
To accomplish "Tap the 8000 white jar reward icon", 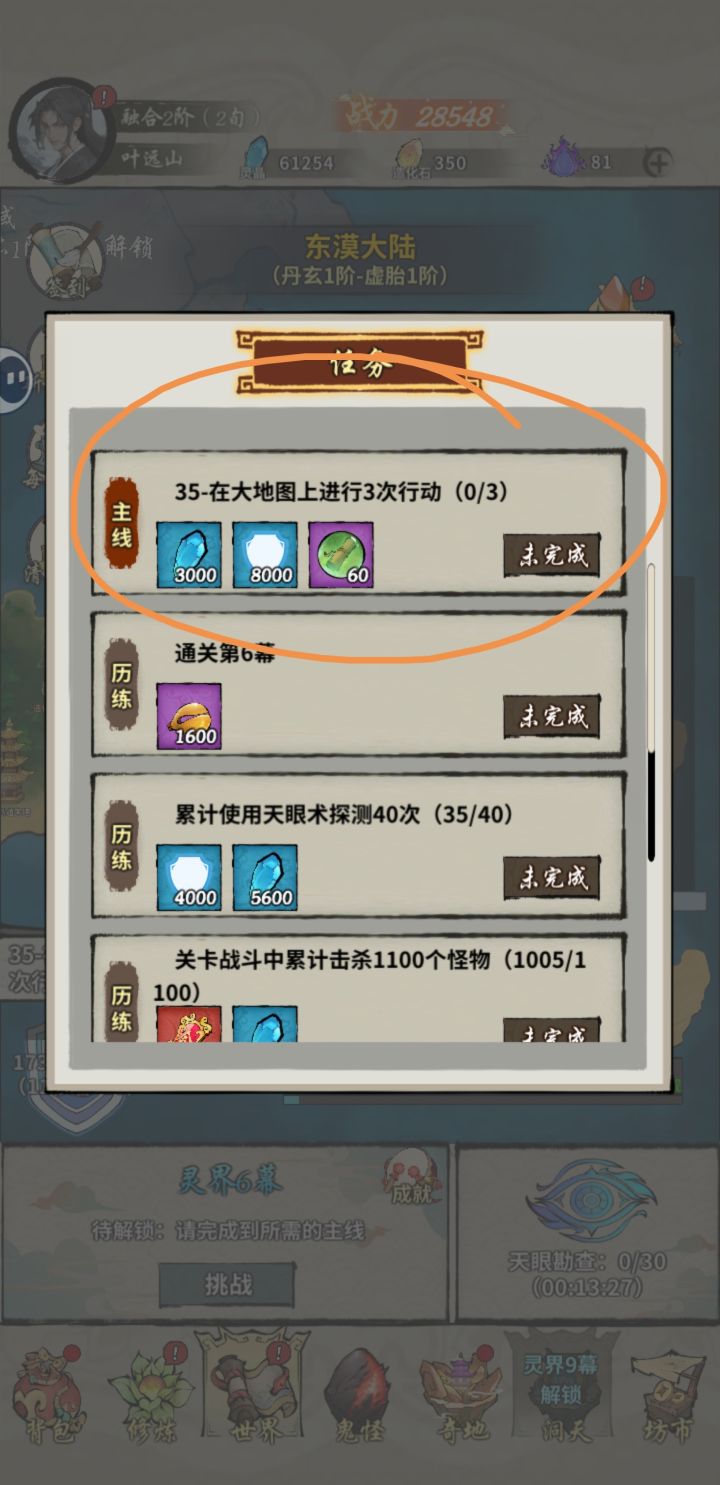I will pyautogui.click(x=265, y=555).
